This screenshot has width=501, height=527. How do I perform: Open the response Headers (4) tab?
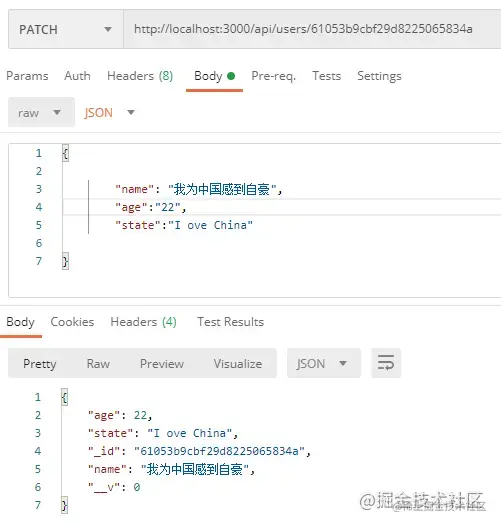tap(143, 322)
